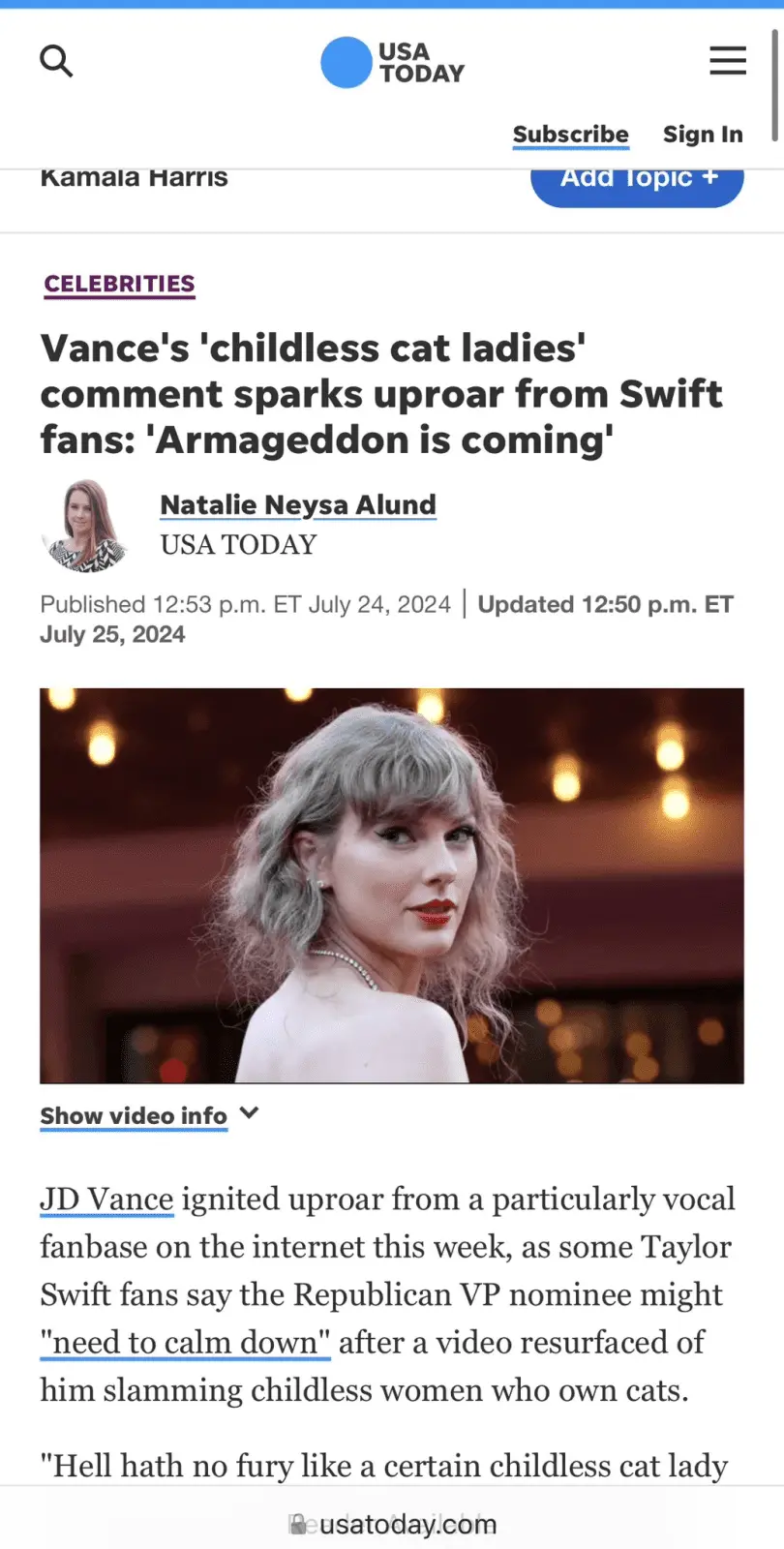Tap the usatoday.com address bar
This screenshot has width=784, height=1549.
point(392,1525)
